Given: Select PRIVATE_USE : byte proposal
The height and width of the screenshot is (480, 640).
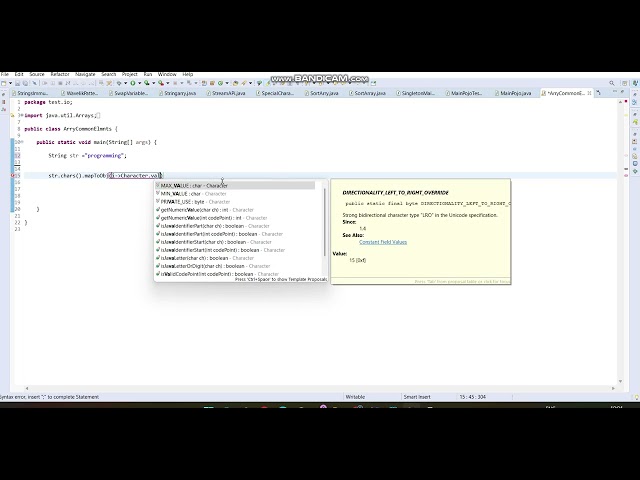Looking at the screenshot, I should [x=235, y=202].
